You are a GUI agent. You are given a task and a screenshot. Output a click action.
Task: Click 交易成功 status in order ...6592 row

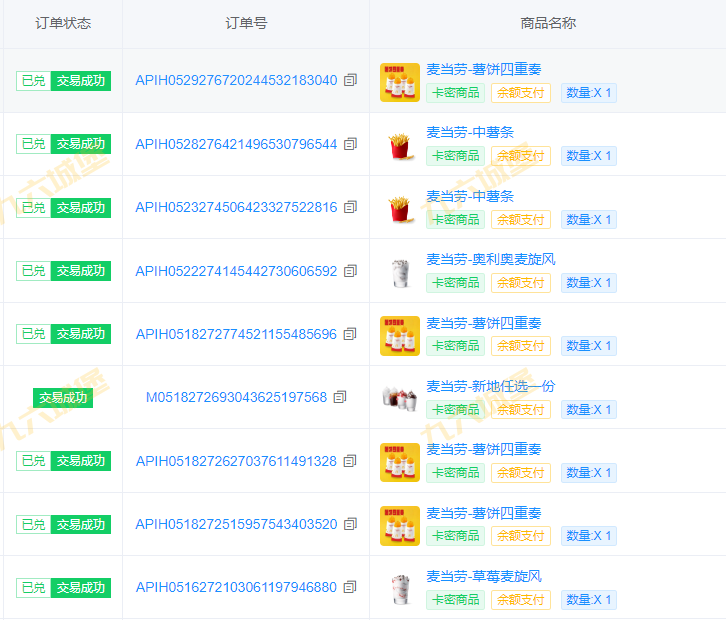click(81, 271)
